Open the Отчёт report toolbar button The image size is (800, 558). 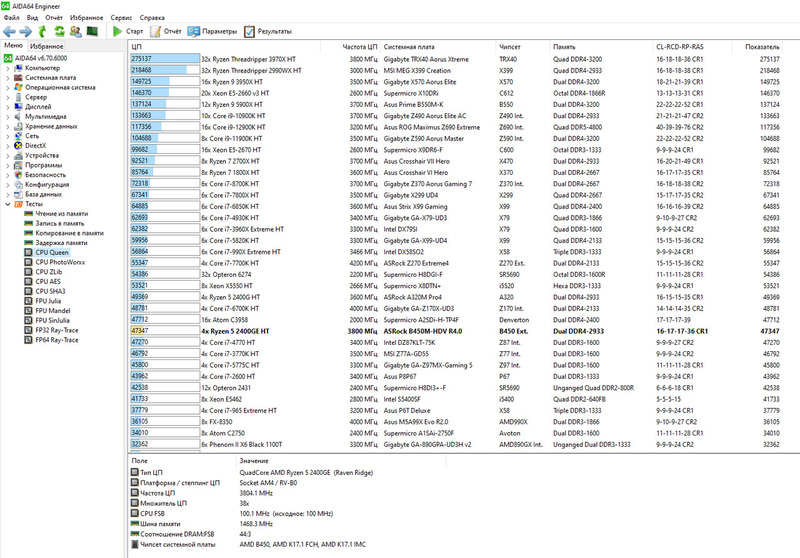point(166,32)
